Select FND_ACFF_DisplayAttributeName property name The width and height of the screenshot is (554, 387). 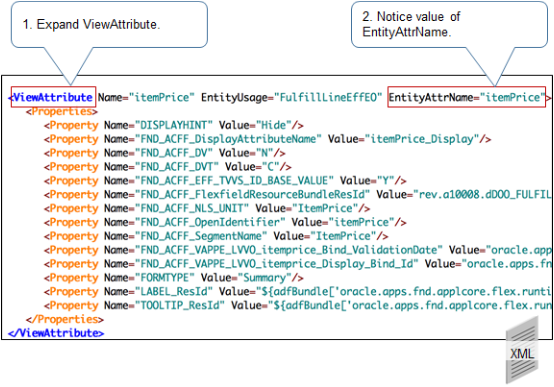tap(228, 139)
